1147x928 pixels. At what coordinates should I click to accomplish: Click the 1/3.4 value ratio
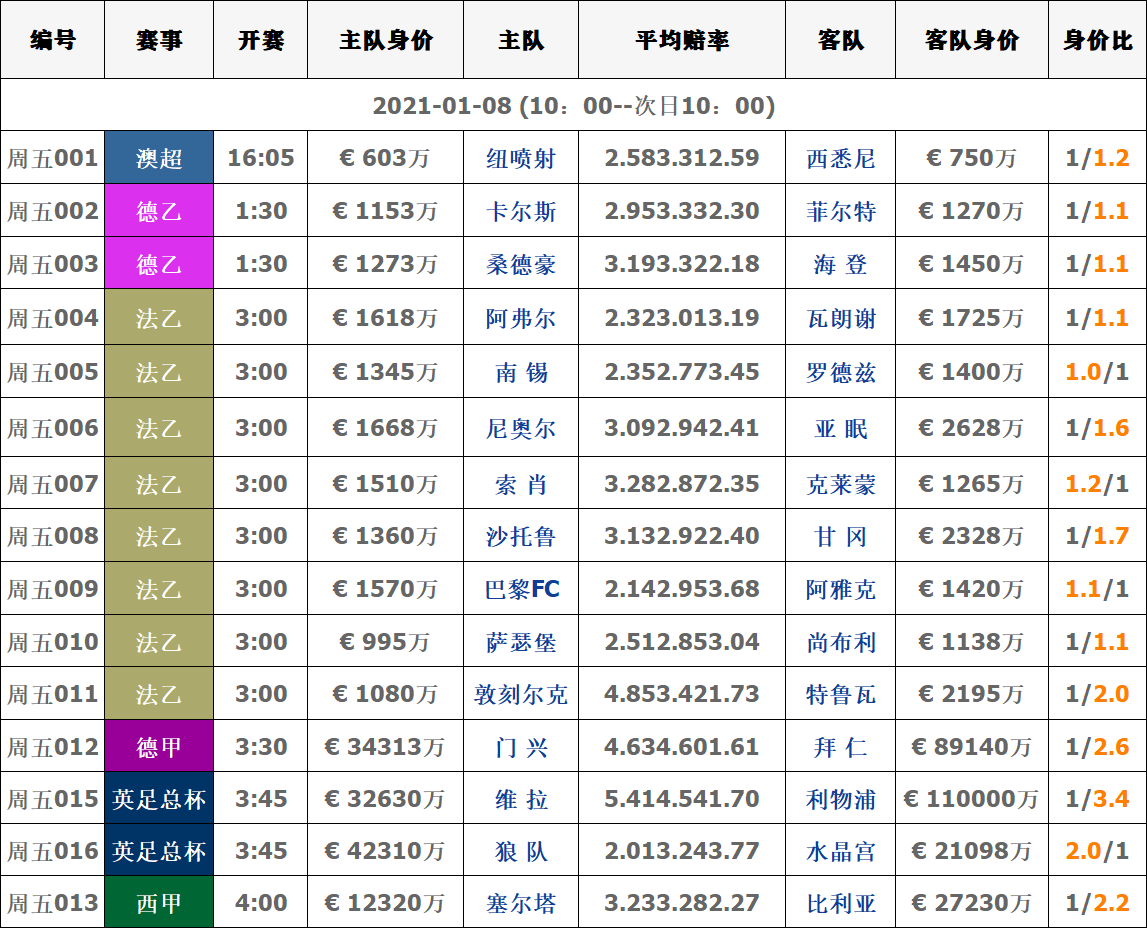1097,799
